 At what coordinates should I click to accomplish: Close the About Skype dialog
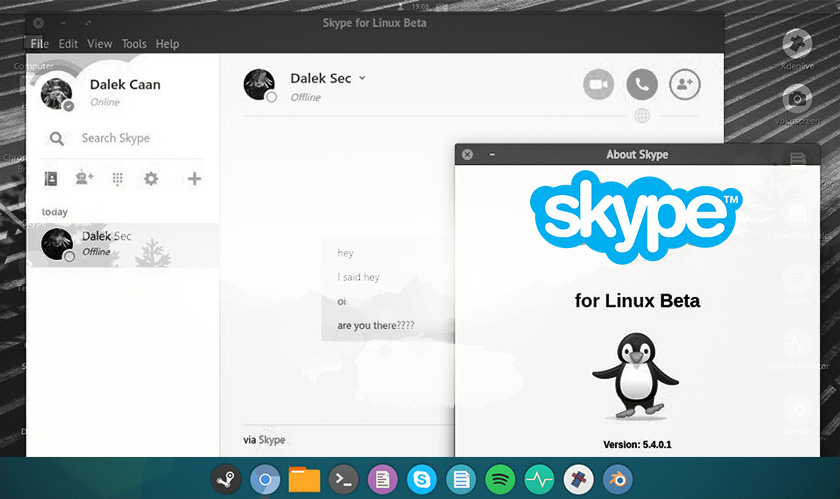467,154
